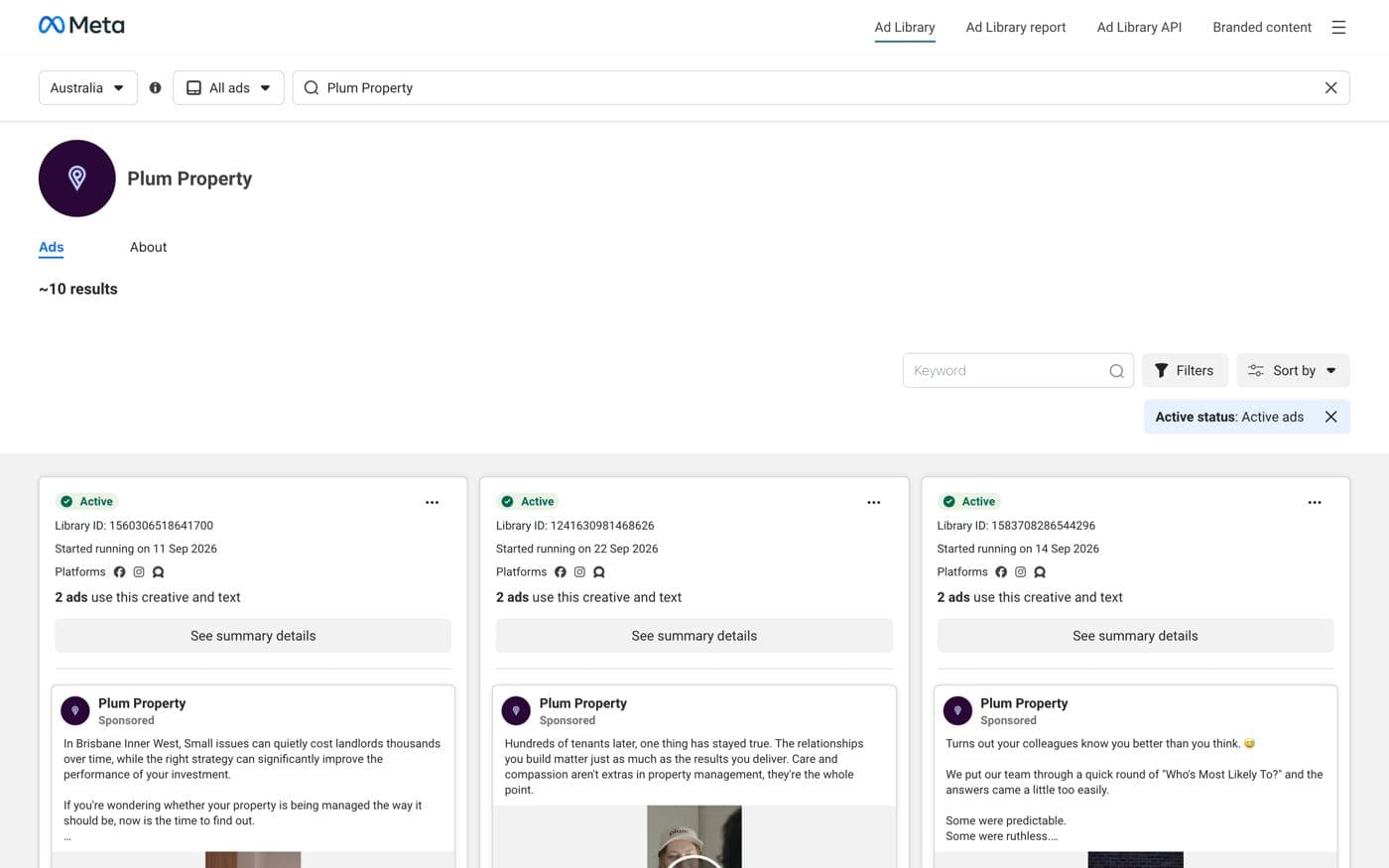Click advertiser avatar in colleagues ad
1389x868 pixels.
point(957,710)
